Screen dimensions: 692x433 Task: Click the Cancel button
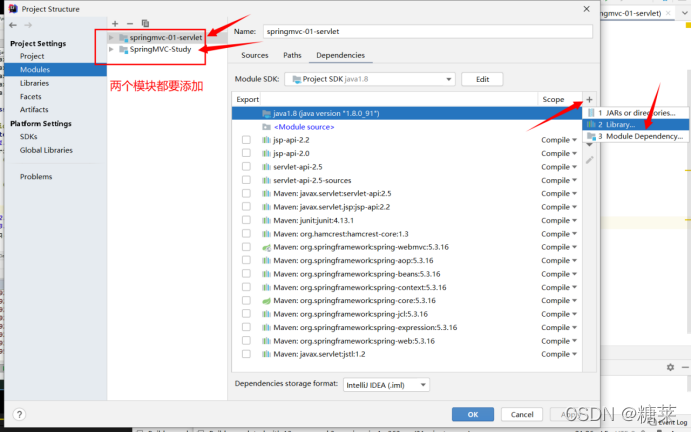pos(522,414)
